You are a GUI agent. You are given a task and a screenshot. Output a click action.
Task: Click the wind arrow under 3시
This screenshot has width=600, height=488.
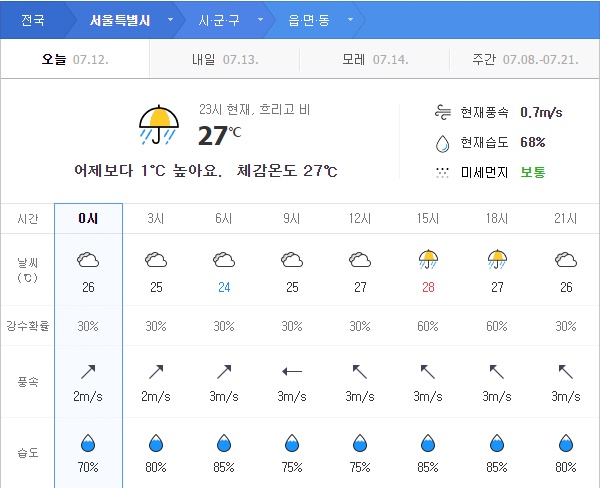pos(156,371)
